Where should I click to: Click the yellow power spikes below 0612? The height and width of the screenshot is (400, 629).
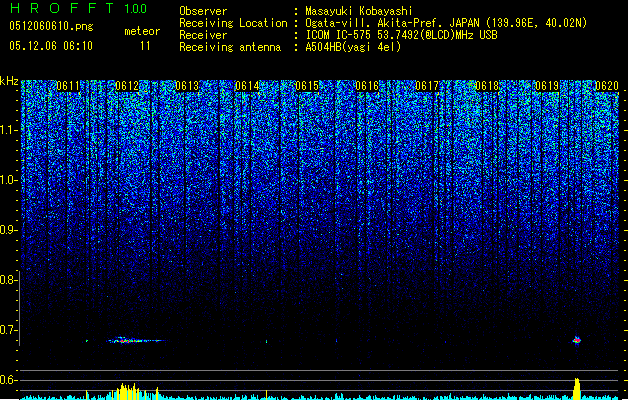tap(128, 392)
